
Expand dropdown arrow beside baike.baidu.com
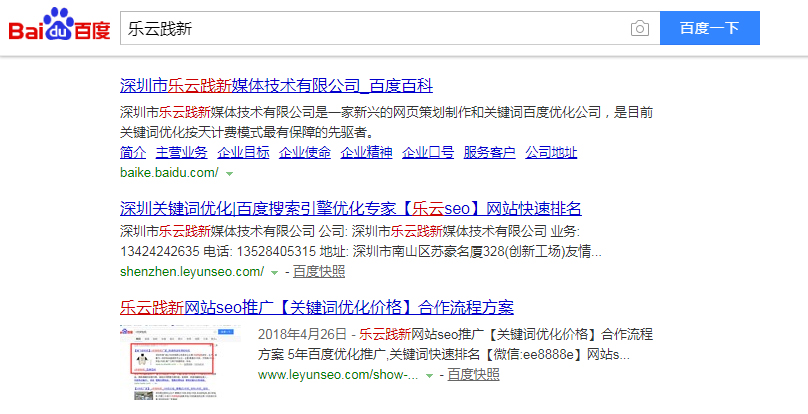click(229, 174)
